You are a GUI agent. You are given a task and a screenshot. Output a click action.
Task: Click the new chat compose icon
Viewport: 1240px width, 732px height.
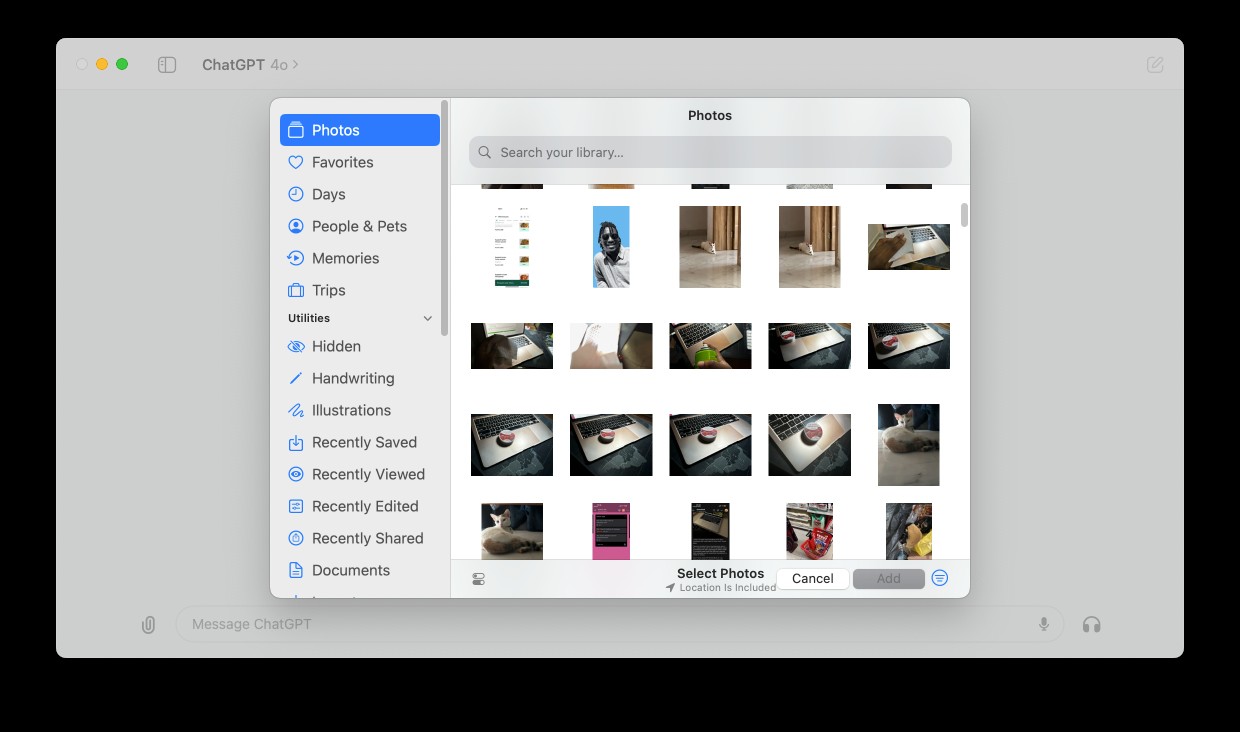1155,64
